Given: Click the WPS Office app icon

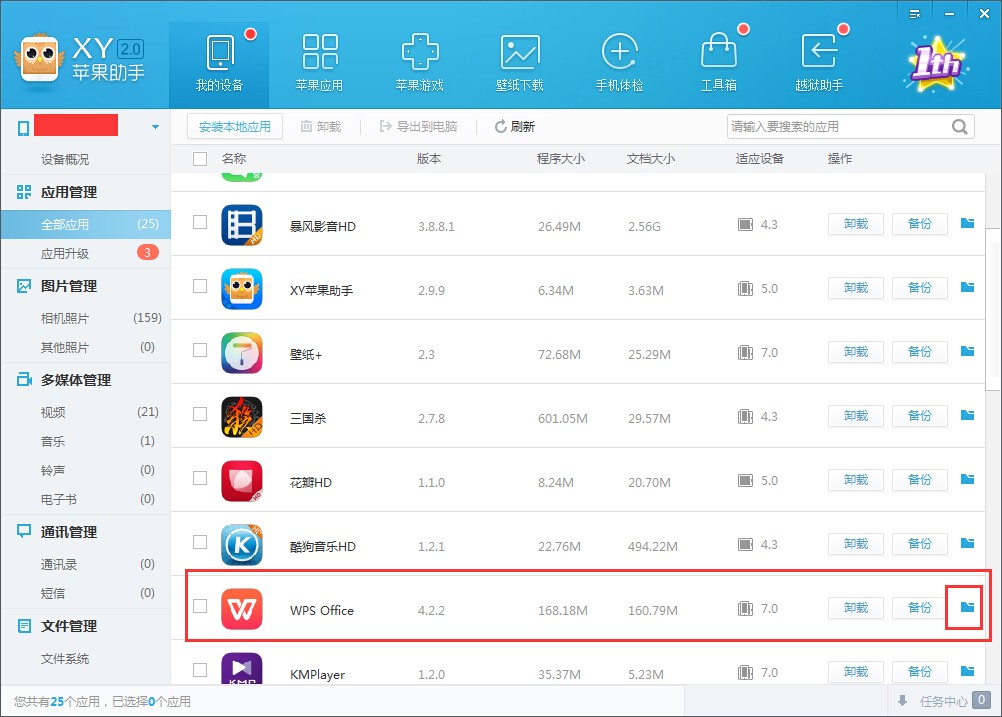Looking at the screenshot, I should [x=242, y=608].
